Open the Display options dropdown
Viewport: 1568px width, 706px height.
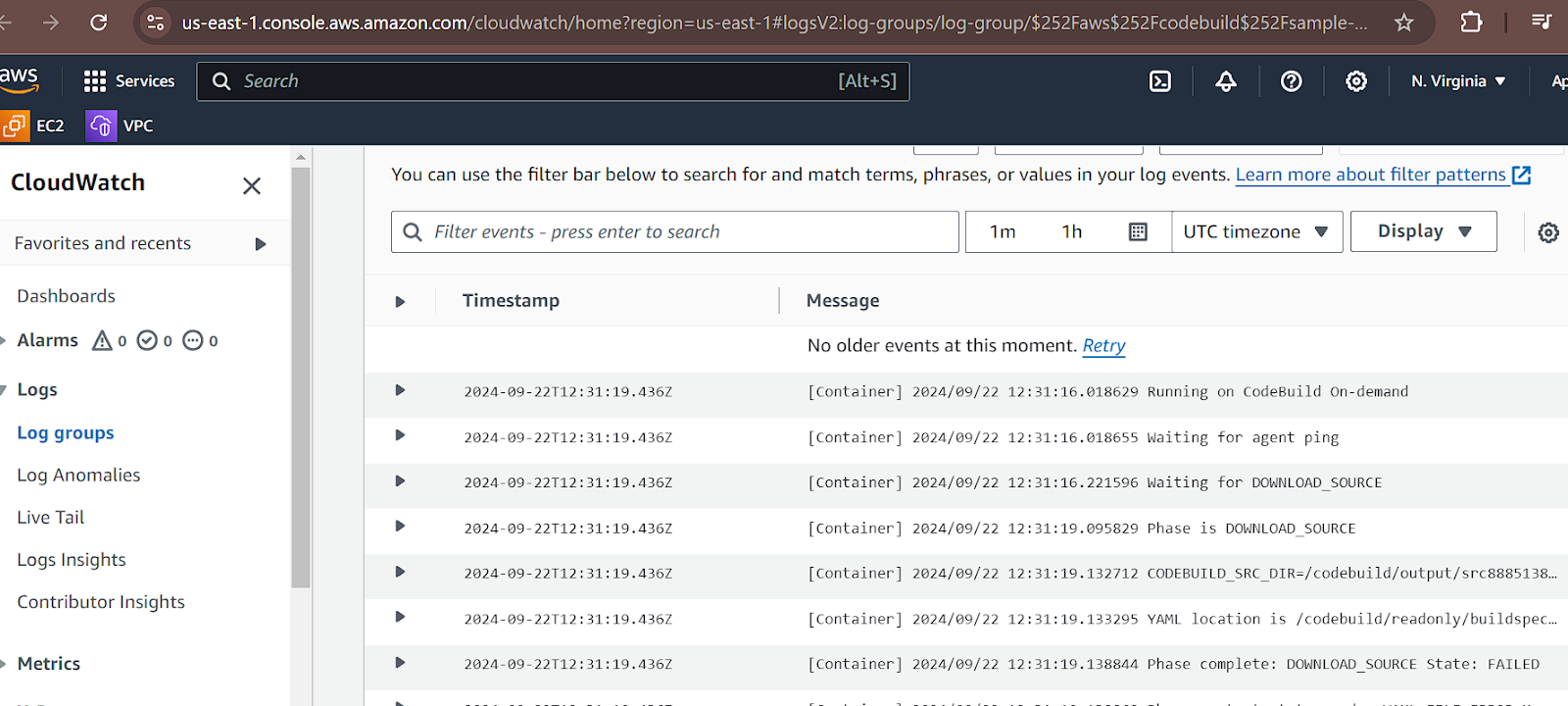(x=1424, y=231)
